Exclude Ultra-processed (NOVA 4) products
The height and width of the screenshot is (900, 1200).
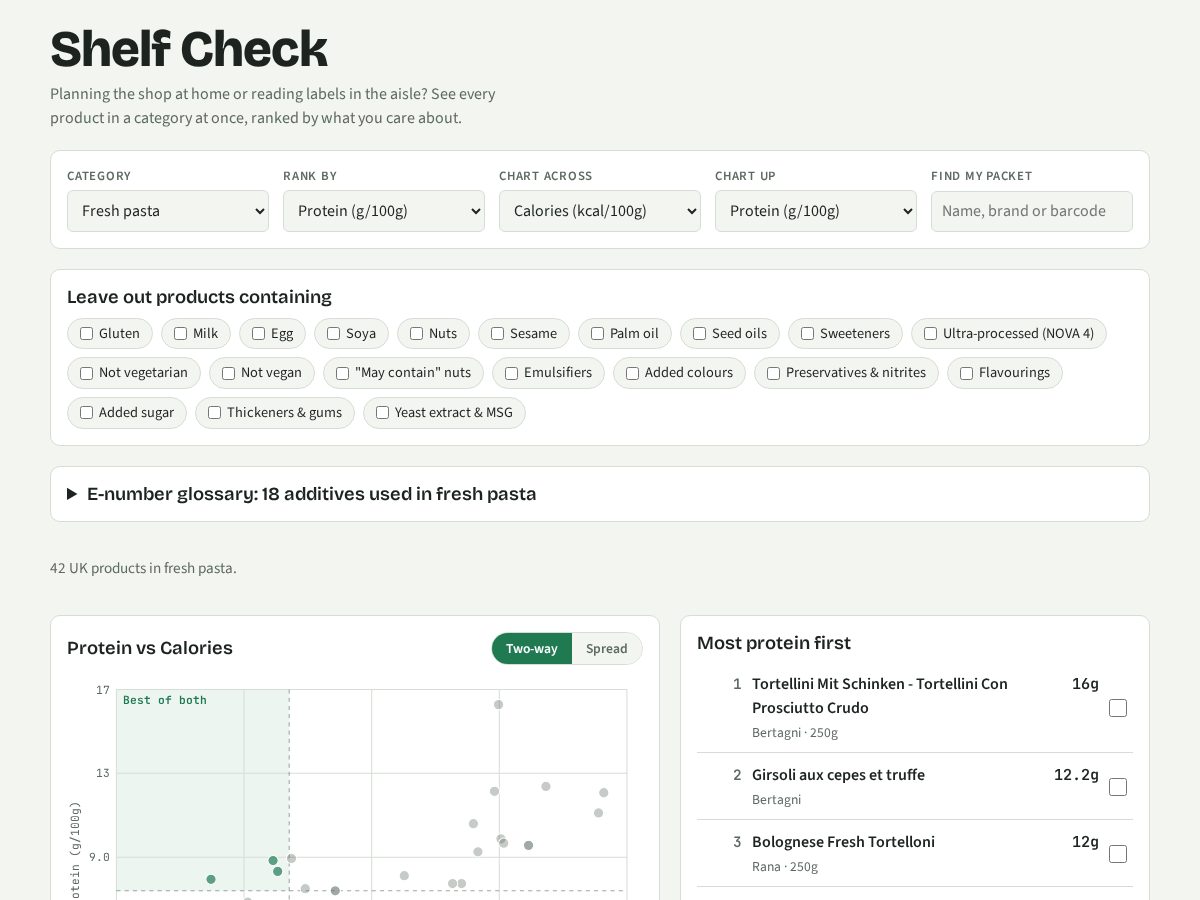pyautogui.click(x=931, y=334)
